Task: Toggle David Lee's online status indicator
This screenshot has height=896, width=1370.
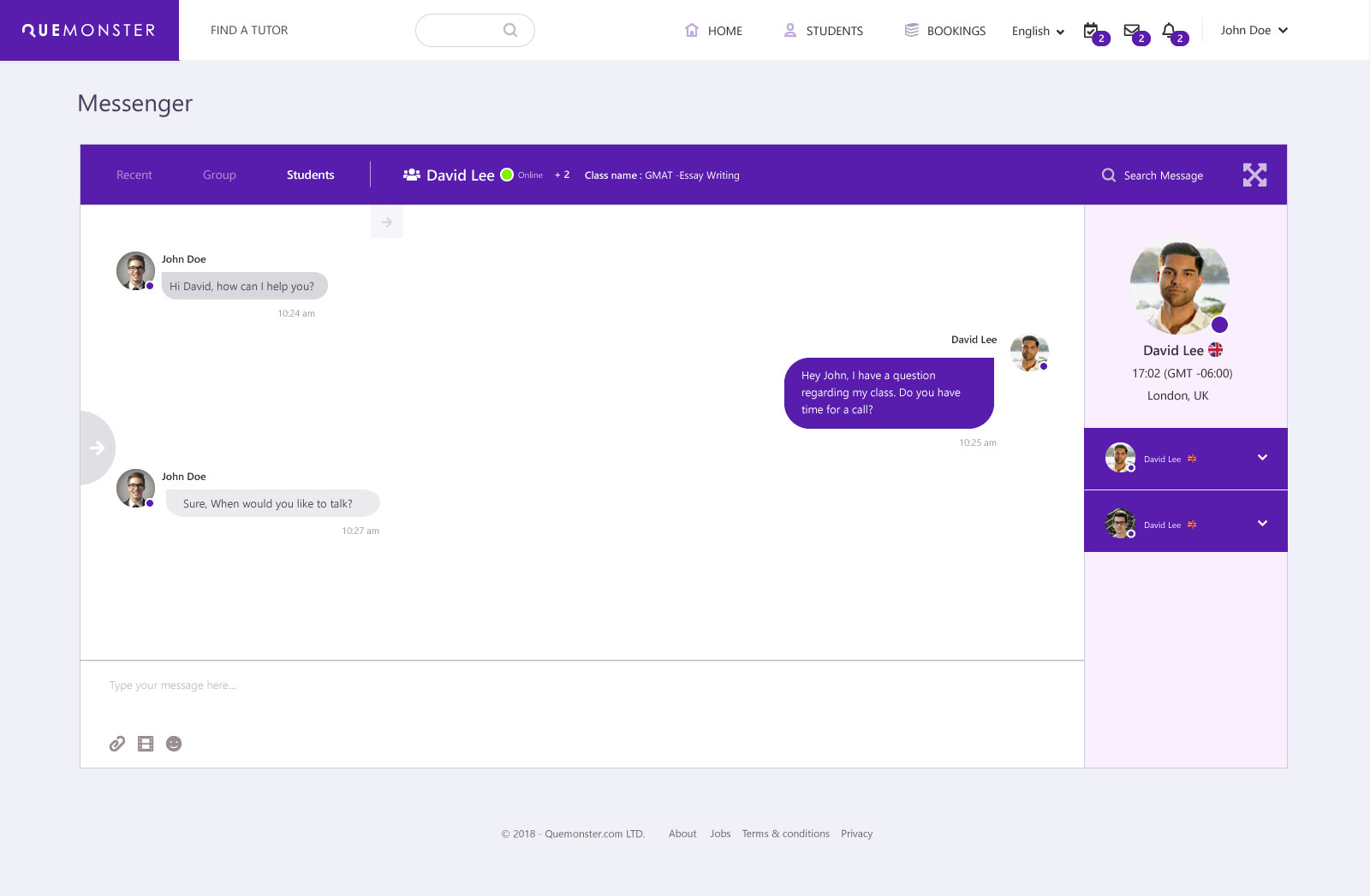Action: pyautogui.click(x=506, y=175)
